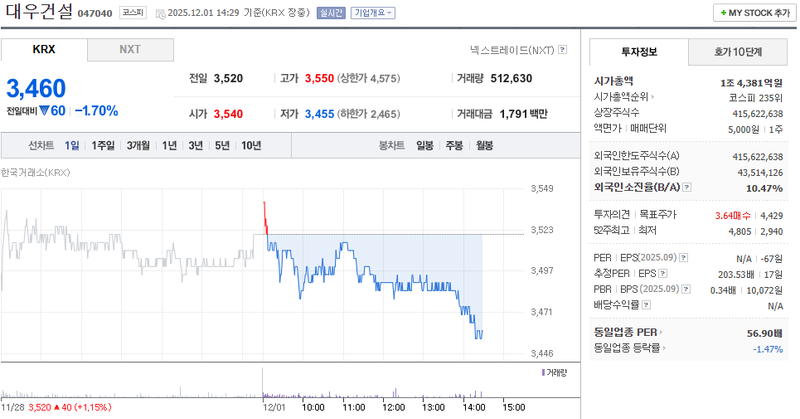This screenshot has height=419, width=800.
Task: Switch to 일봉 candlestick chart
Action: [424, 145]
